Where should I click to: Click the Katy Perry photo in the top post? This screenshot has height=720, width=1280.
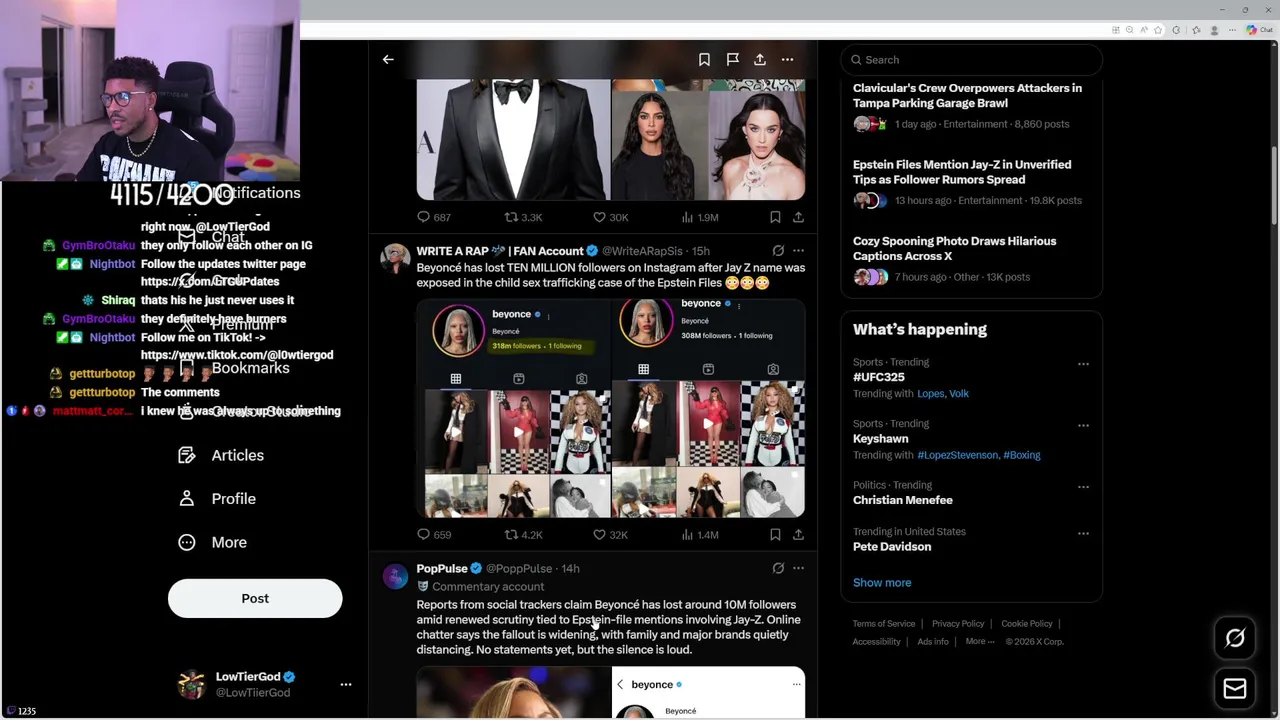point(757,145)
